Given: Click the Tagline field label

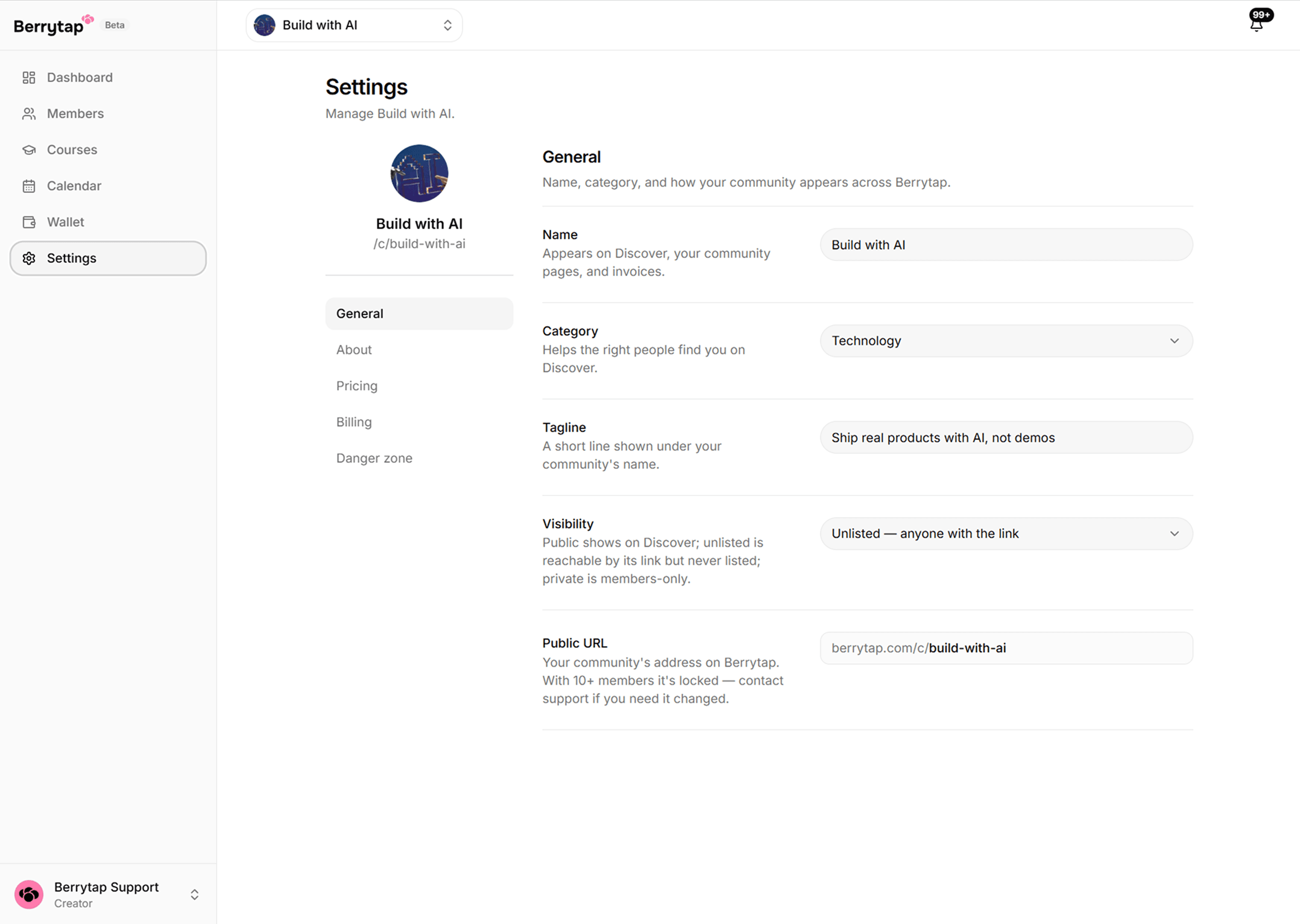Looking at the screenshot, I should pyautogui.click(x=564, y=427).
